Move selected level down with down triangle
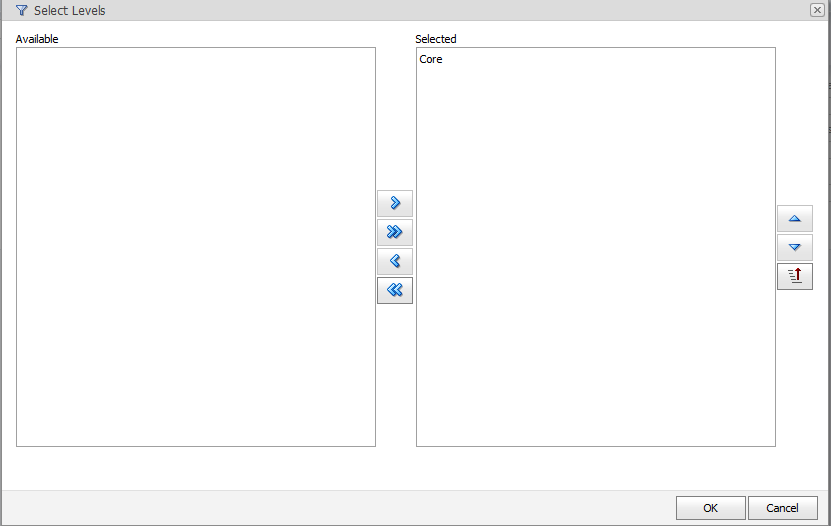Image resolution: width=831 pixels, height=526 pixels. (x=795, y=247)
